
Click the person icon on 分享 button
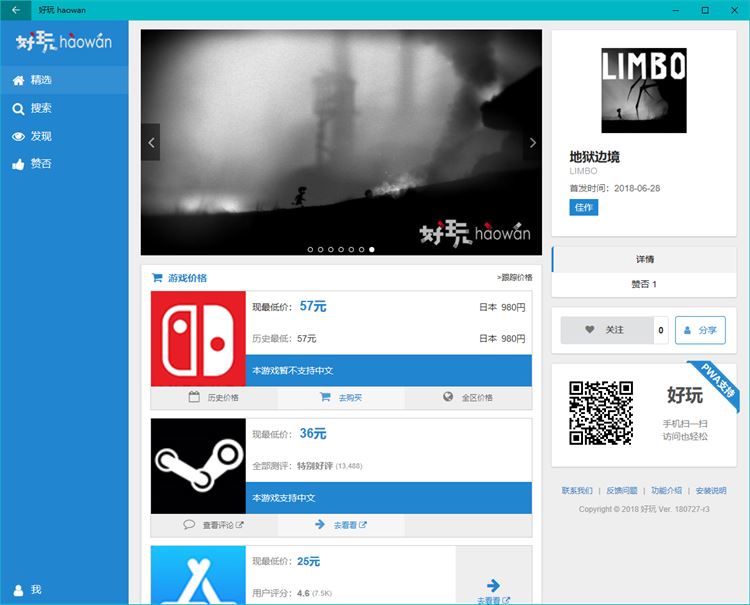[687, 330]
